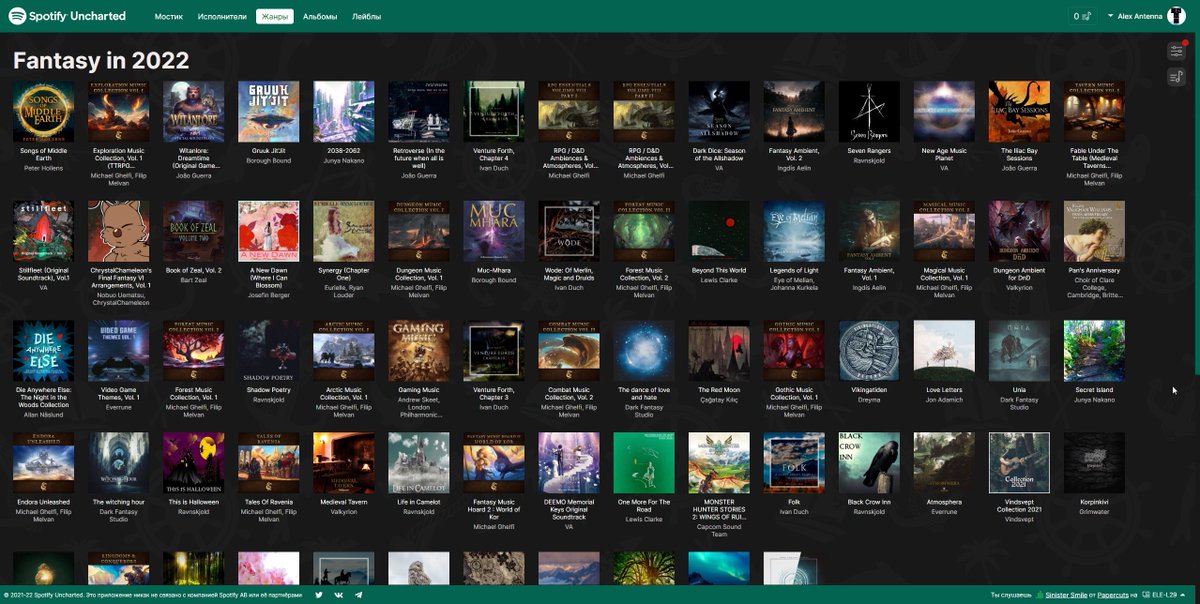Open the Vikingatiden album cover
The height and width of the screenshot is (604, 1200).
pos(869,351)
